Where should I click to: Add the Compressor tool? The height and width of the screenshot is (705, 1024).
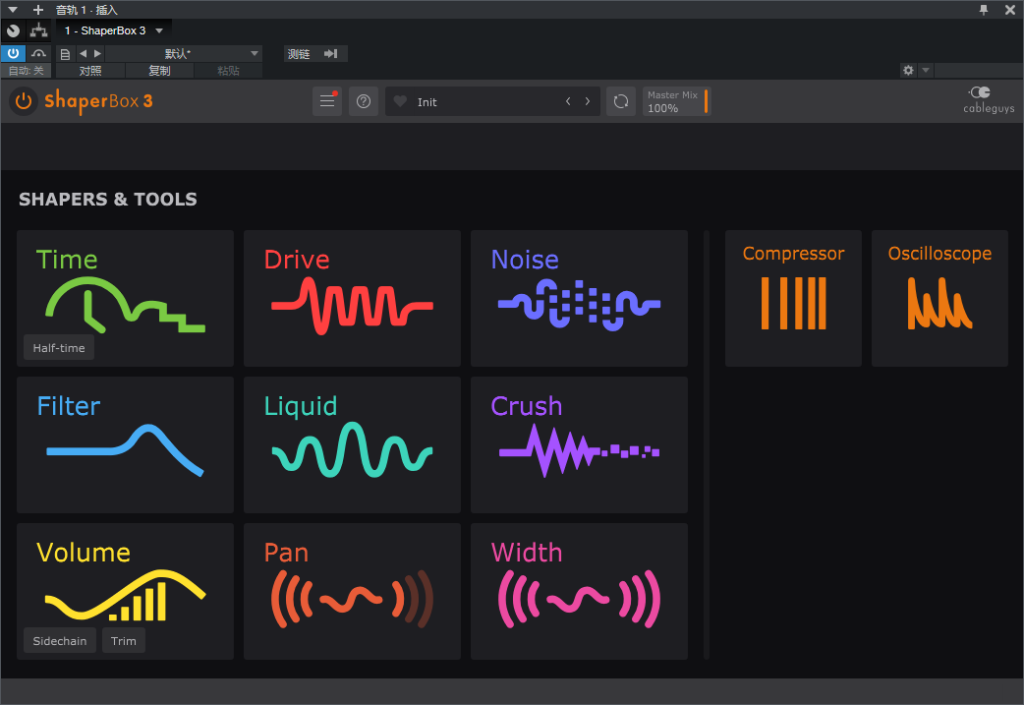(793, 298)
